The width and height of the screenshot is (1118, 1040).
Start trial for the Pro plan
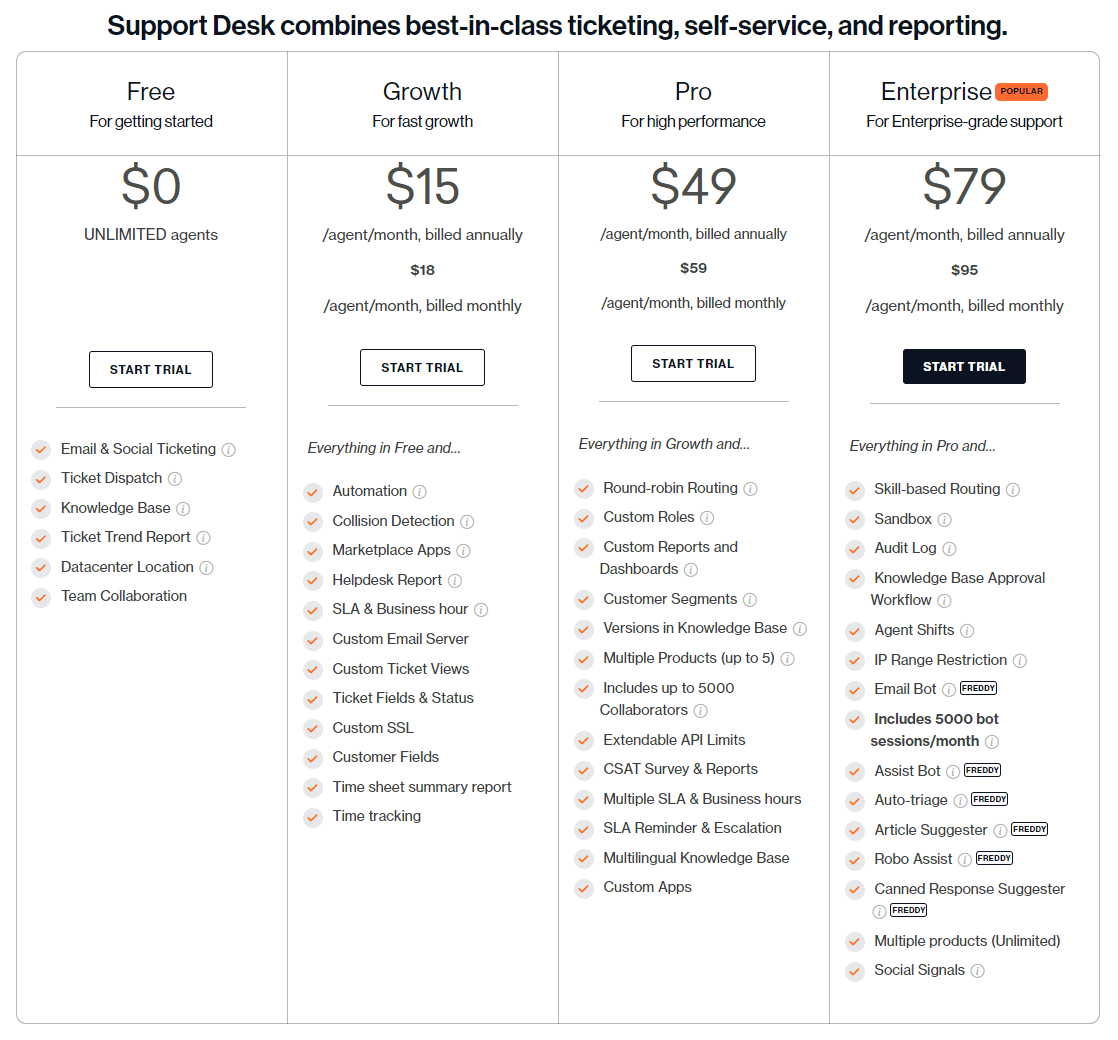(693, 364)
